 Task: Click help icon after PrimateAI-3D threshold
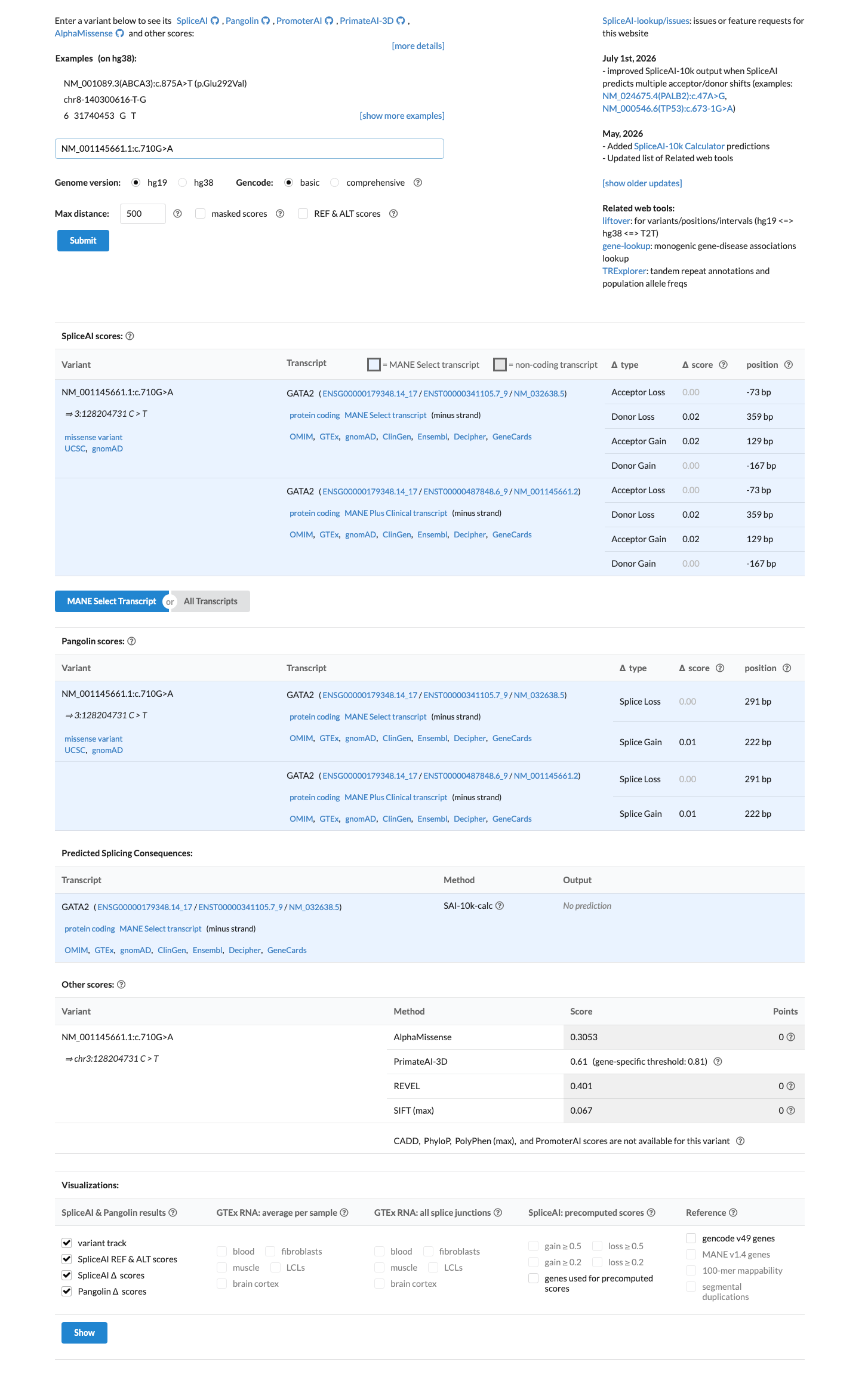coord(718,1062)
